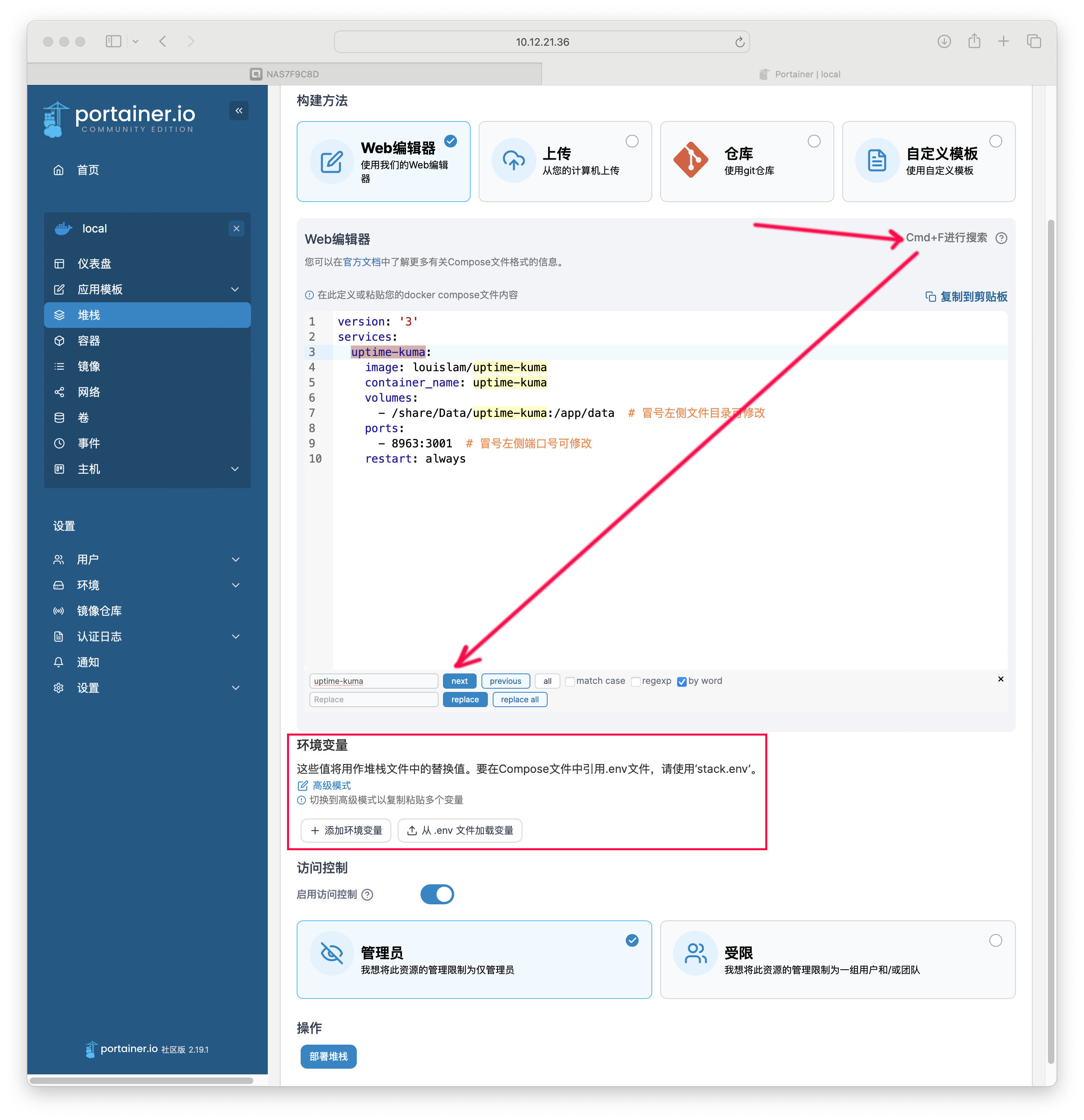Screen dimensions: 1084x1120
Task: Close the editor search panel with X
Action: 1001,679
